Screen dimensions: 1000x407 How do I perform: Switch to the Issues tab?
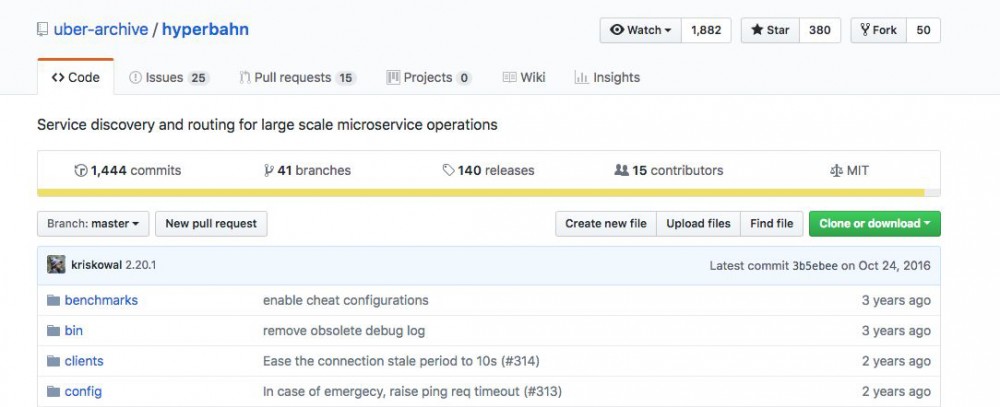[x=169, y=78]
